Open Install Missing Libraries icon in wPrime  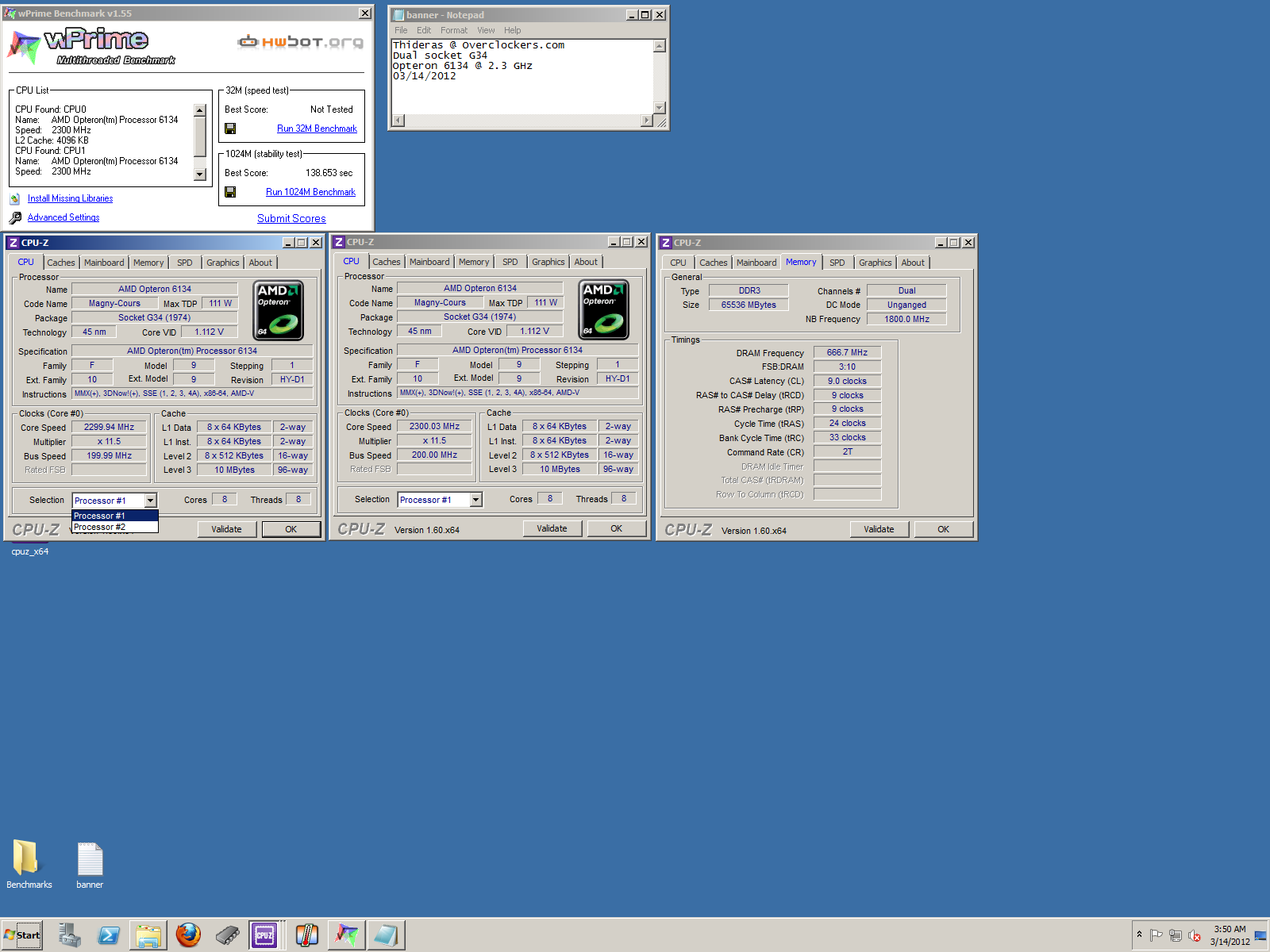15,198
